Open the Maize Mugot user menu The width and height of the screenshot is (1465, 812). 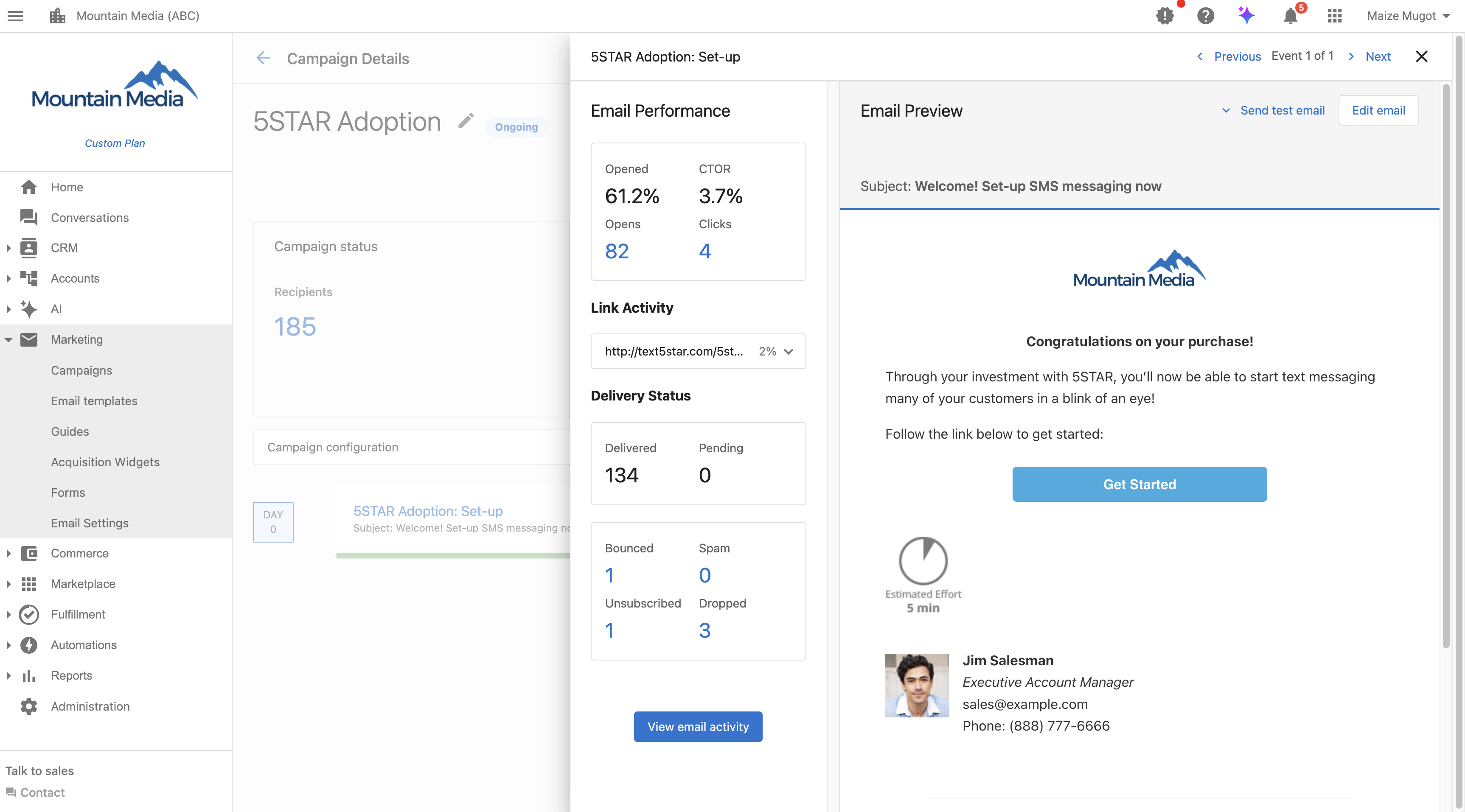(1408, 16)
